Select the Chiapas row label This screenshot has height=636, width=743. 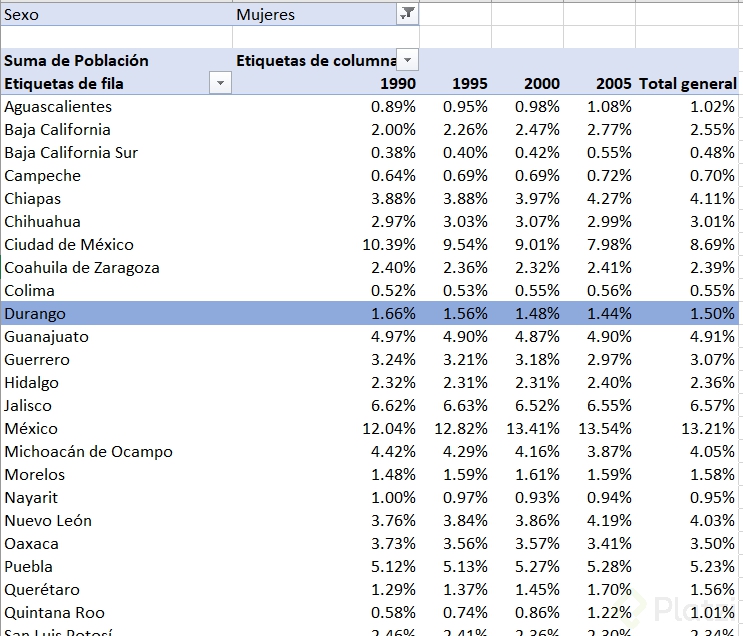[x=33, y=199]
